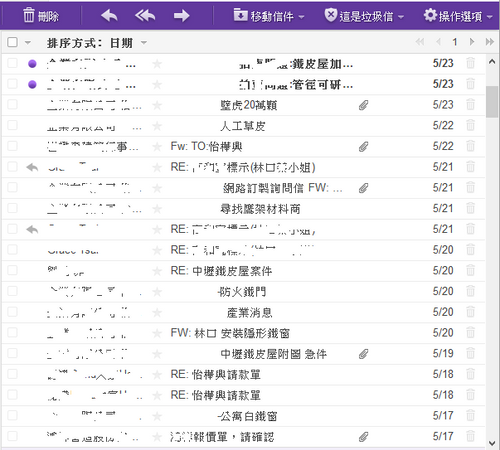
Task: Select checkbox for 公寓白鐵窗 mail
Action: pos(12,415)
